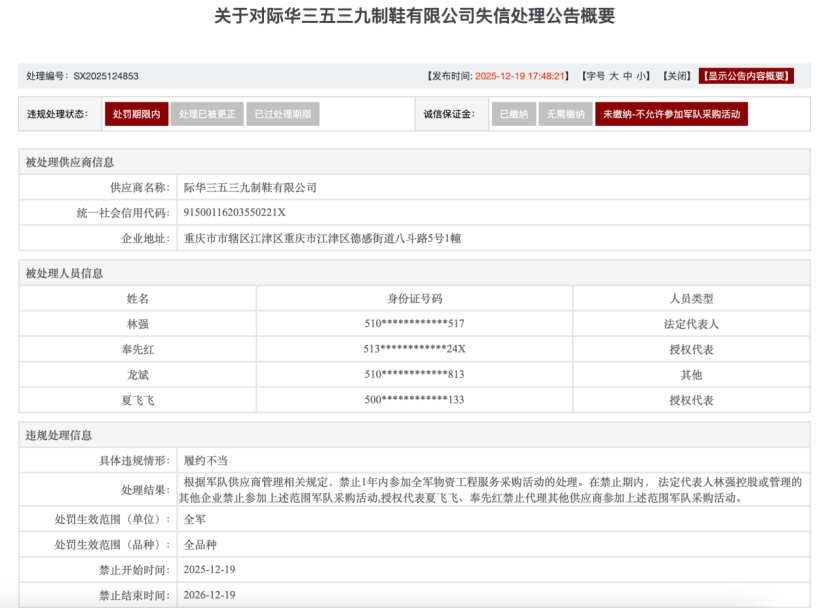The image size is (830, 608).
Task: Select the 处理已被更正 status tag
Action: point(207,114)
